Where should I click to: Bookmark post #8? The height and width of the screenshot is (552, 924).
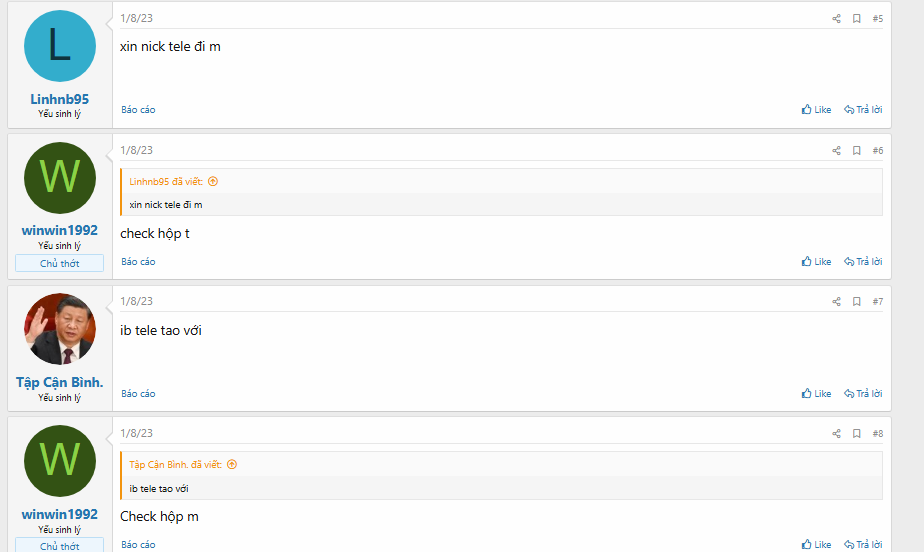click(856, 433)
